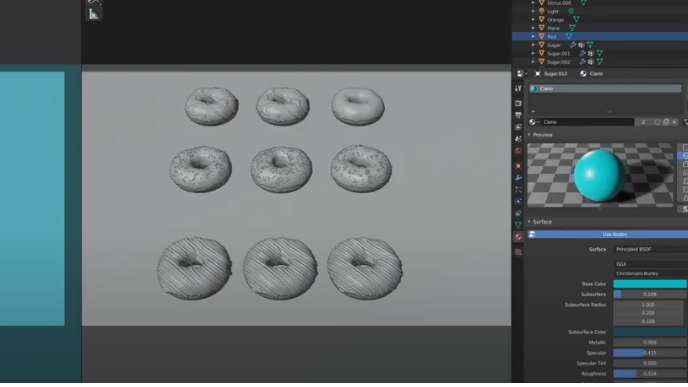This screenshot has height=387, width=688.
Task: Select the Red object in the outliner
Action: 552,36
